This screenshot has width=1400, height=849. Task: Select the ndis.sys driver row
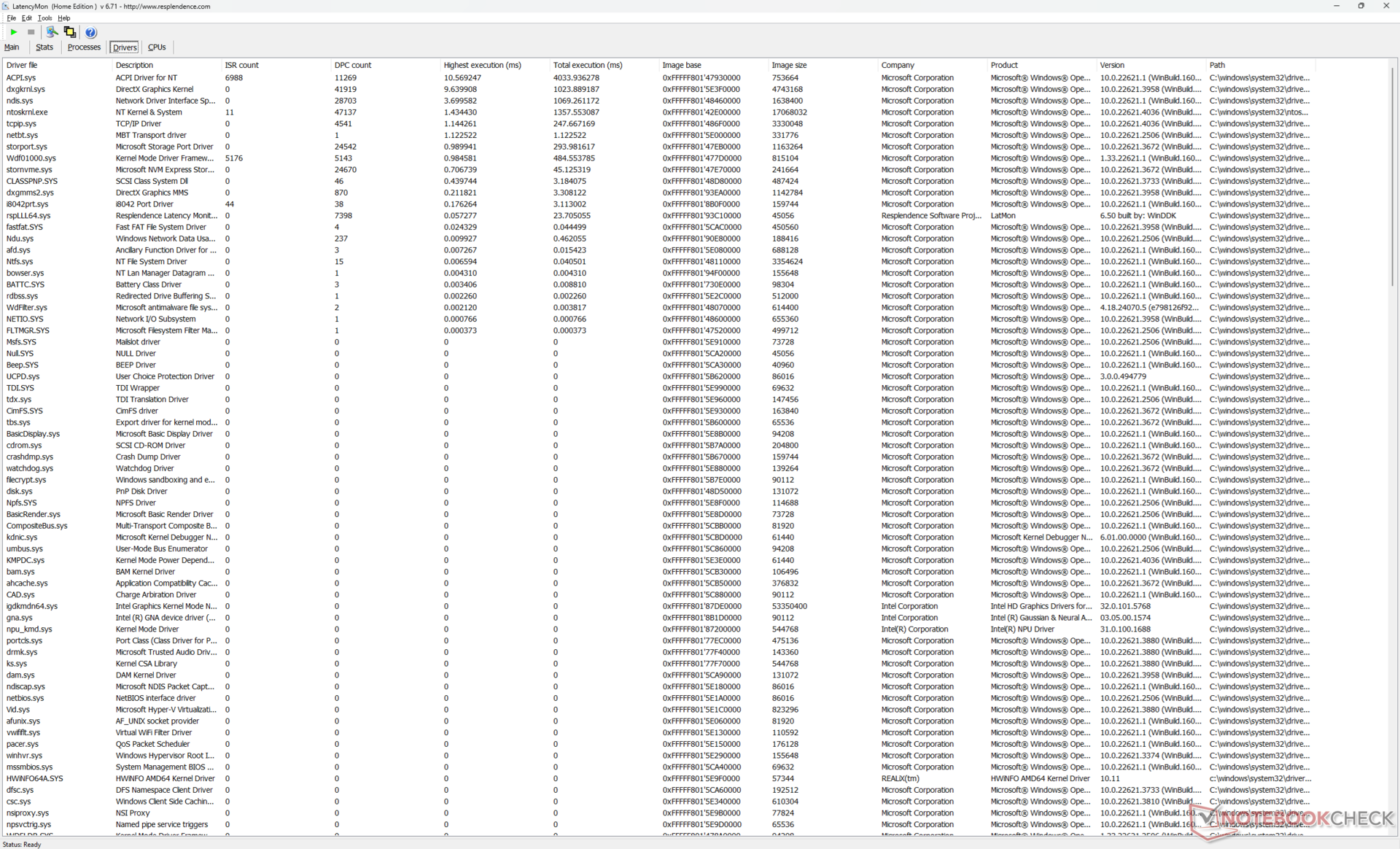click(x=658, y=101)
